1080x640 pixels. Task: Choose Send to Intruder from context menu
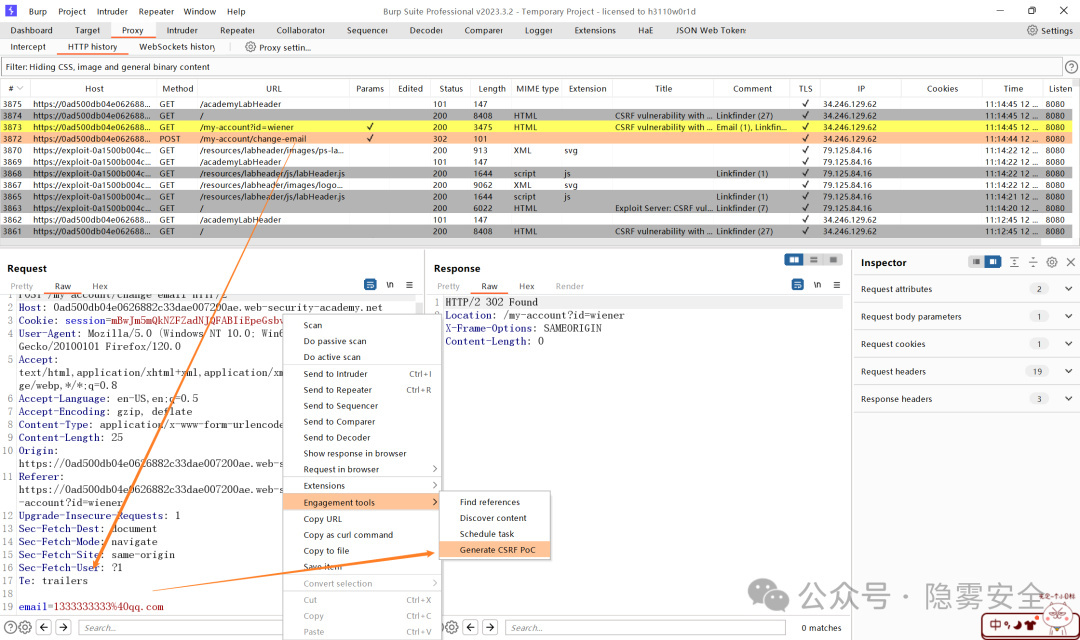coord(362,374)
